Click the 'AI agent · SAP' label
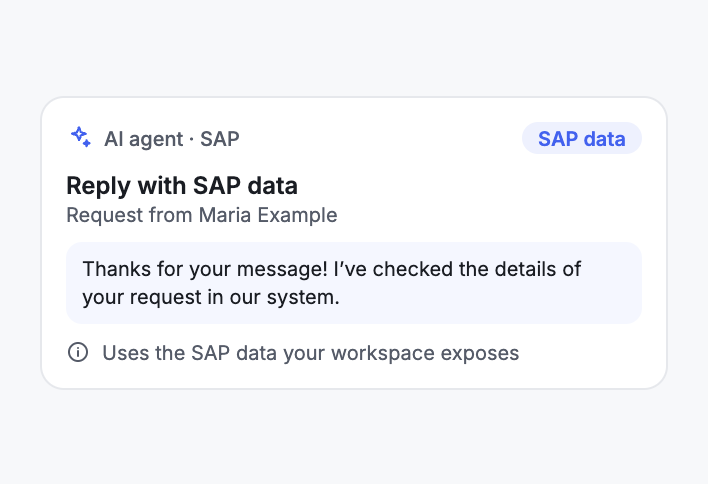The height and width of the screenshot is (484, 708). click(172, 139)
